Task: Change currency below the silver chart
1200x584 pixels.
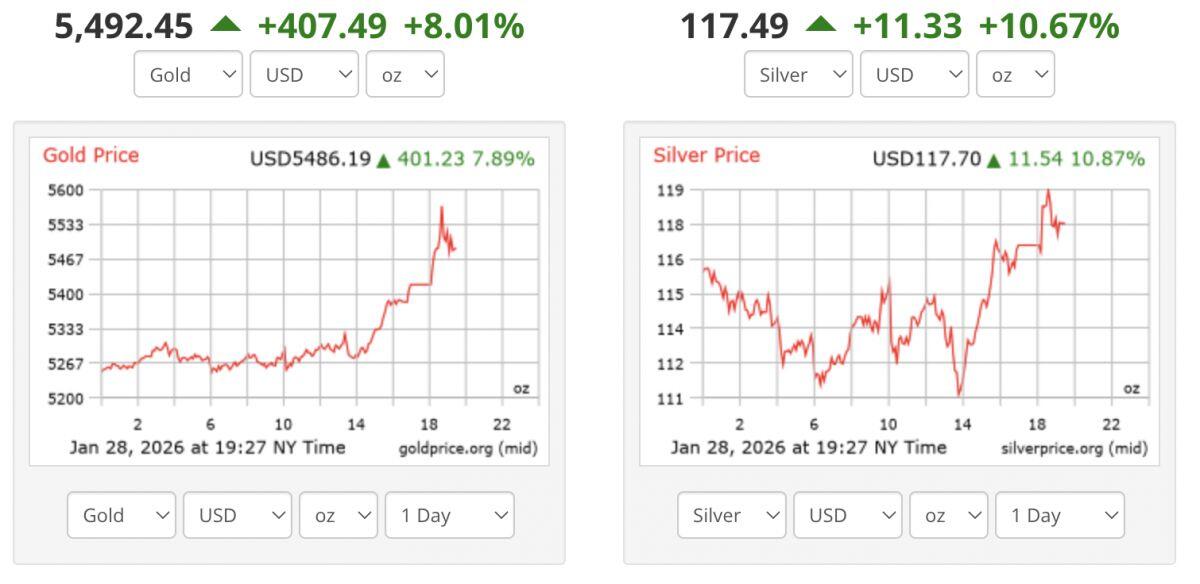Action: pyautogui.click(x=847, y=516)
